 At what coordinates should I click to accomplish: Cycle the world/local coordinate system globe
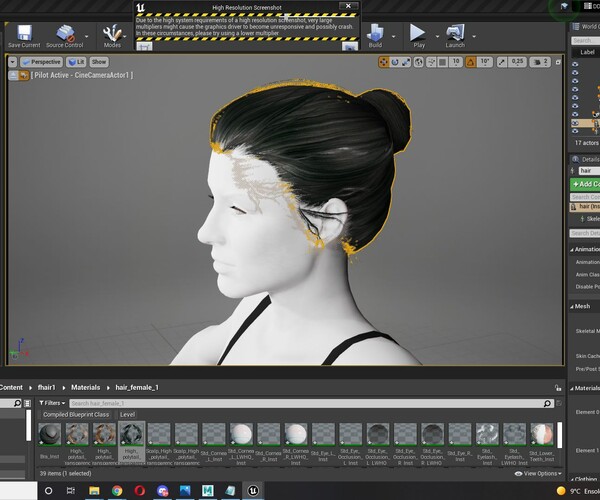(419, 62)
